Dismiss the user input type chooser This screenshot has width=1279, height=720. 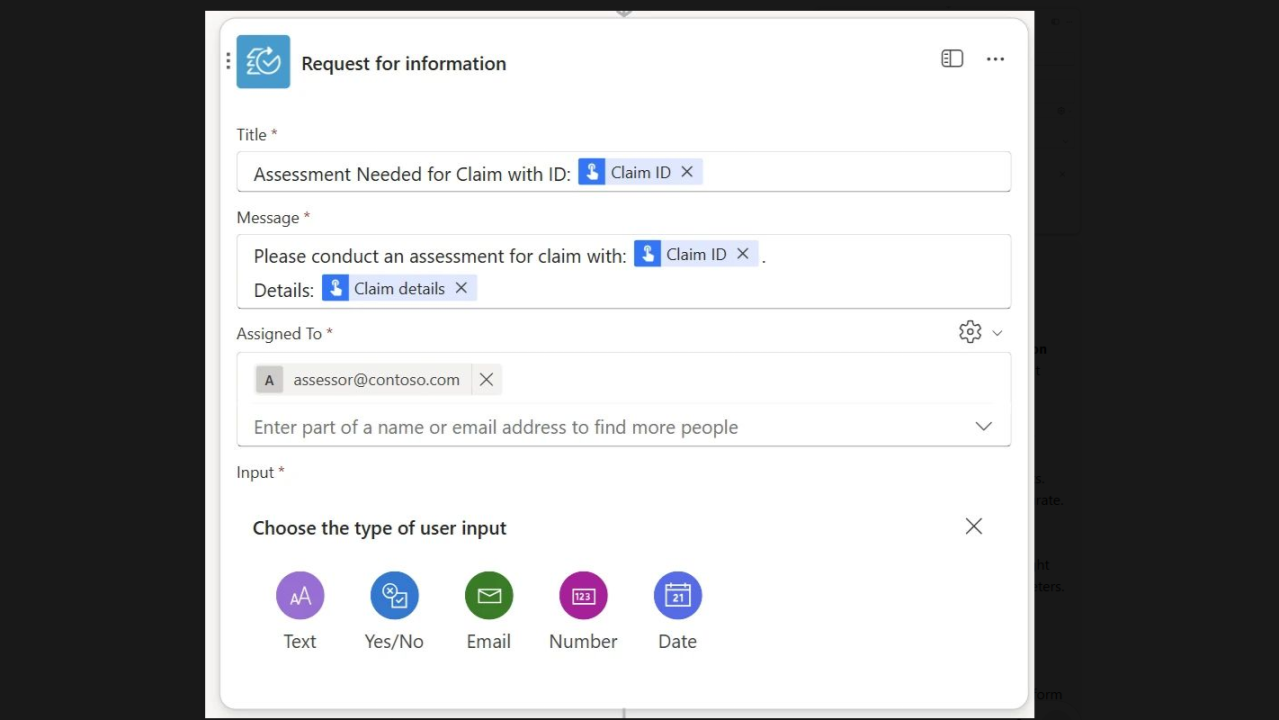(973, 525)
